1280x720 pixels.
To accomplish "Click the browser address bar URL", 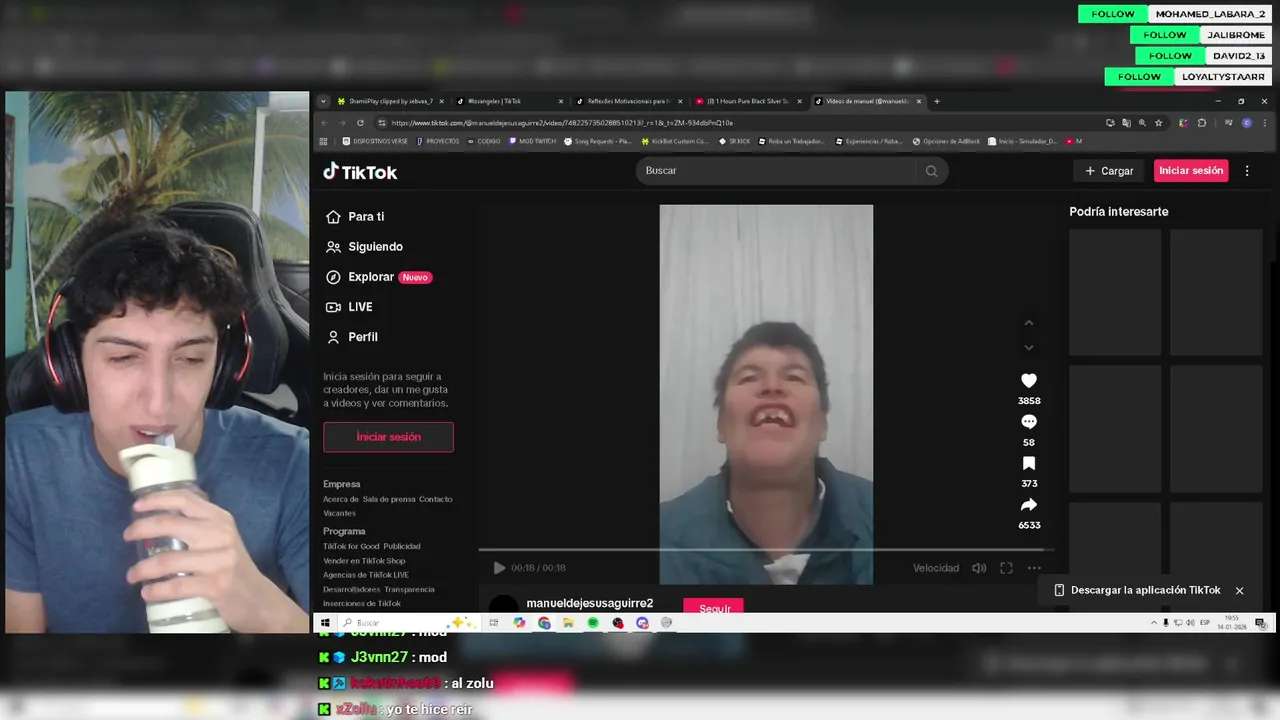I will [562, 123].
